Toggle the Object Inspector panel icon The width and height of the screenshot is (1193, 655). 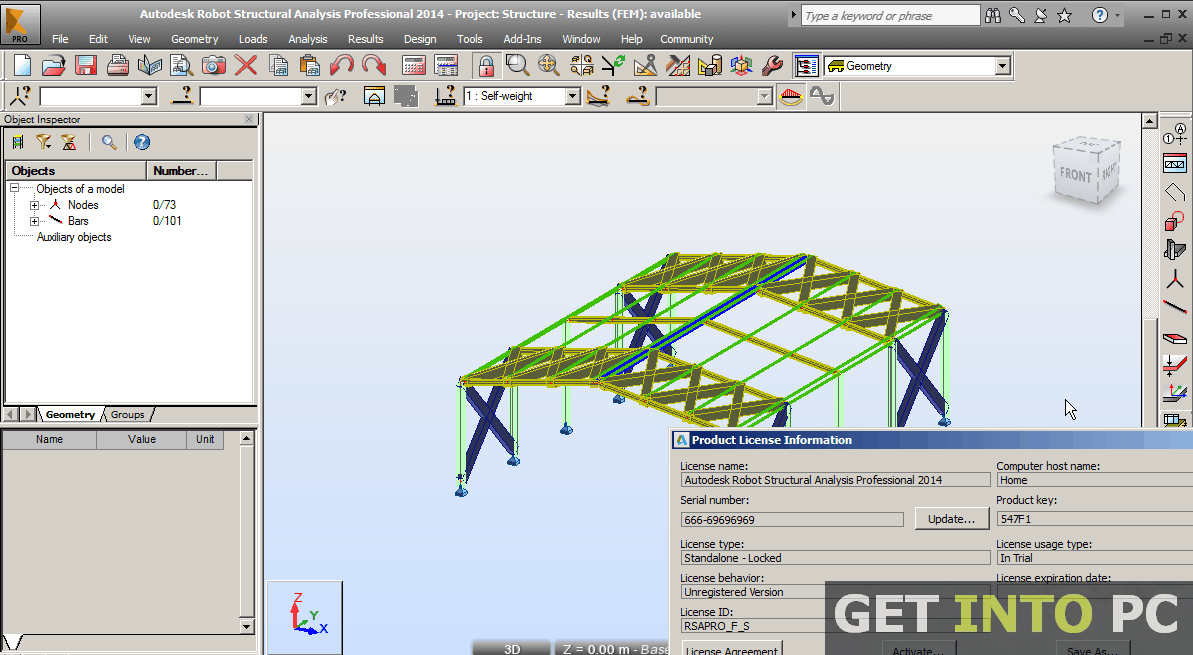806,66
